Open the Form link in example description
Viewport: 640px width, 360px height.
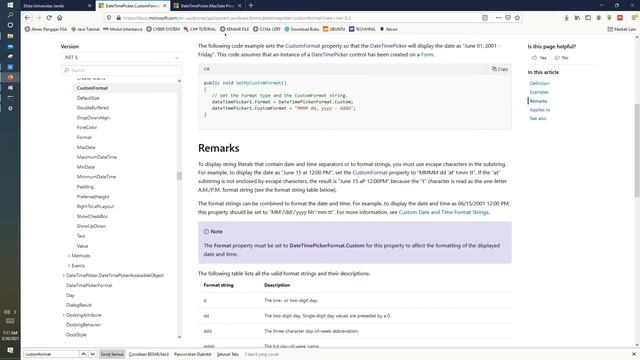tap(427, 54)
